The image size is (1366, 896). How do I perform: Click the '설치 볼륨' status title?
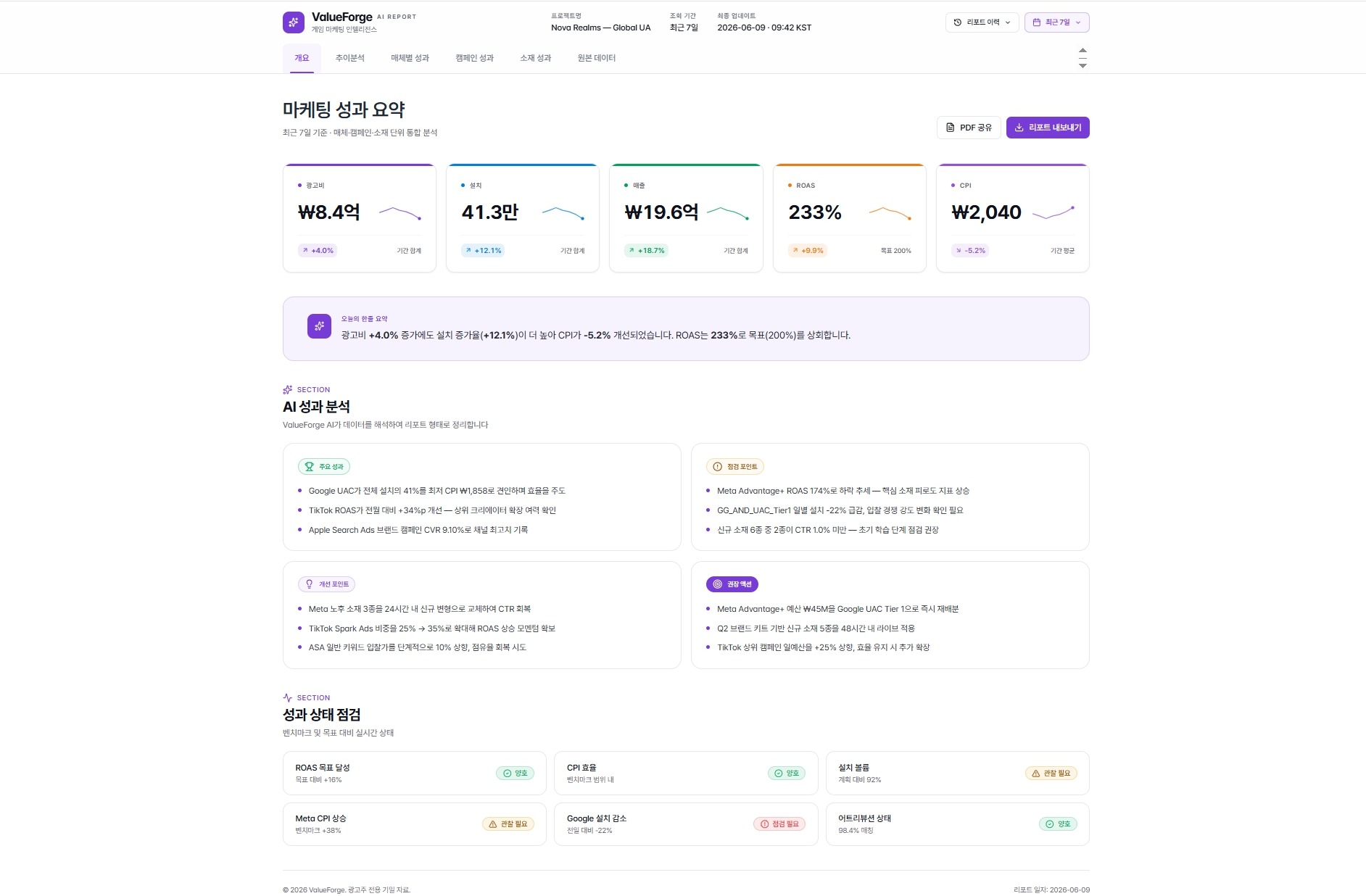[853, 768]
